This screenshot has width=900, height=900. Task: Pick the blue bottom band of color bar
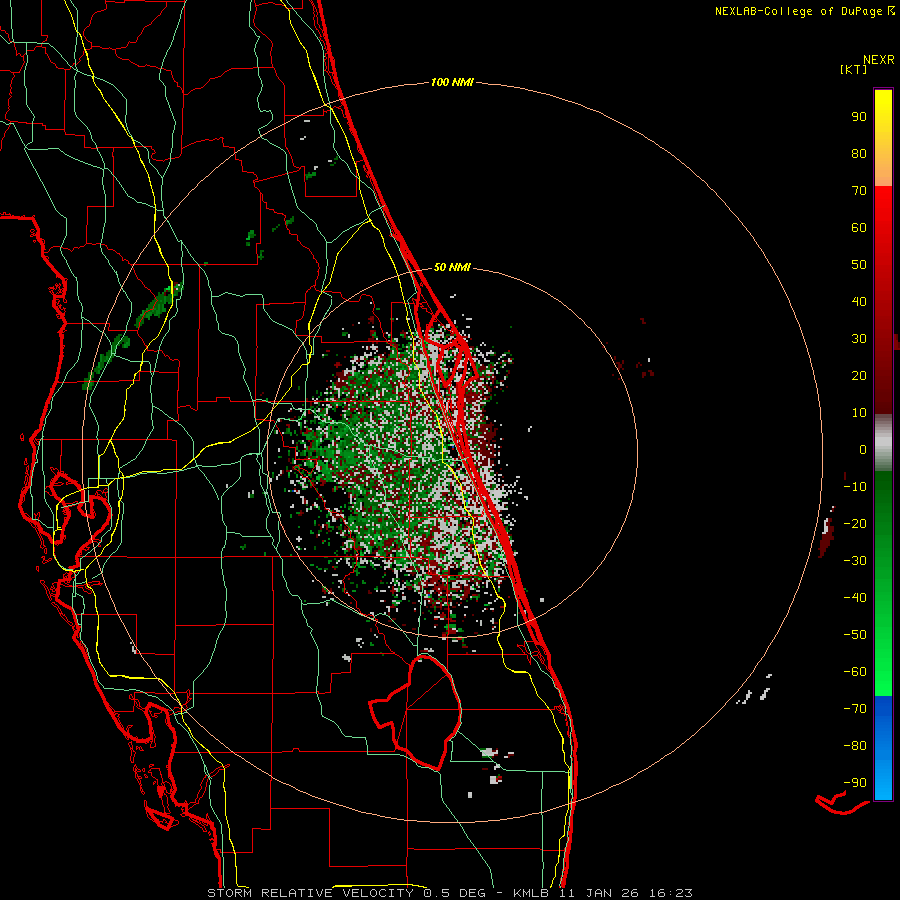883,747
